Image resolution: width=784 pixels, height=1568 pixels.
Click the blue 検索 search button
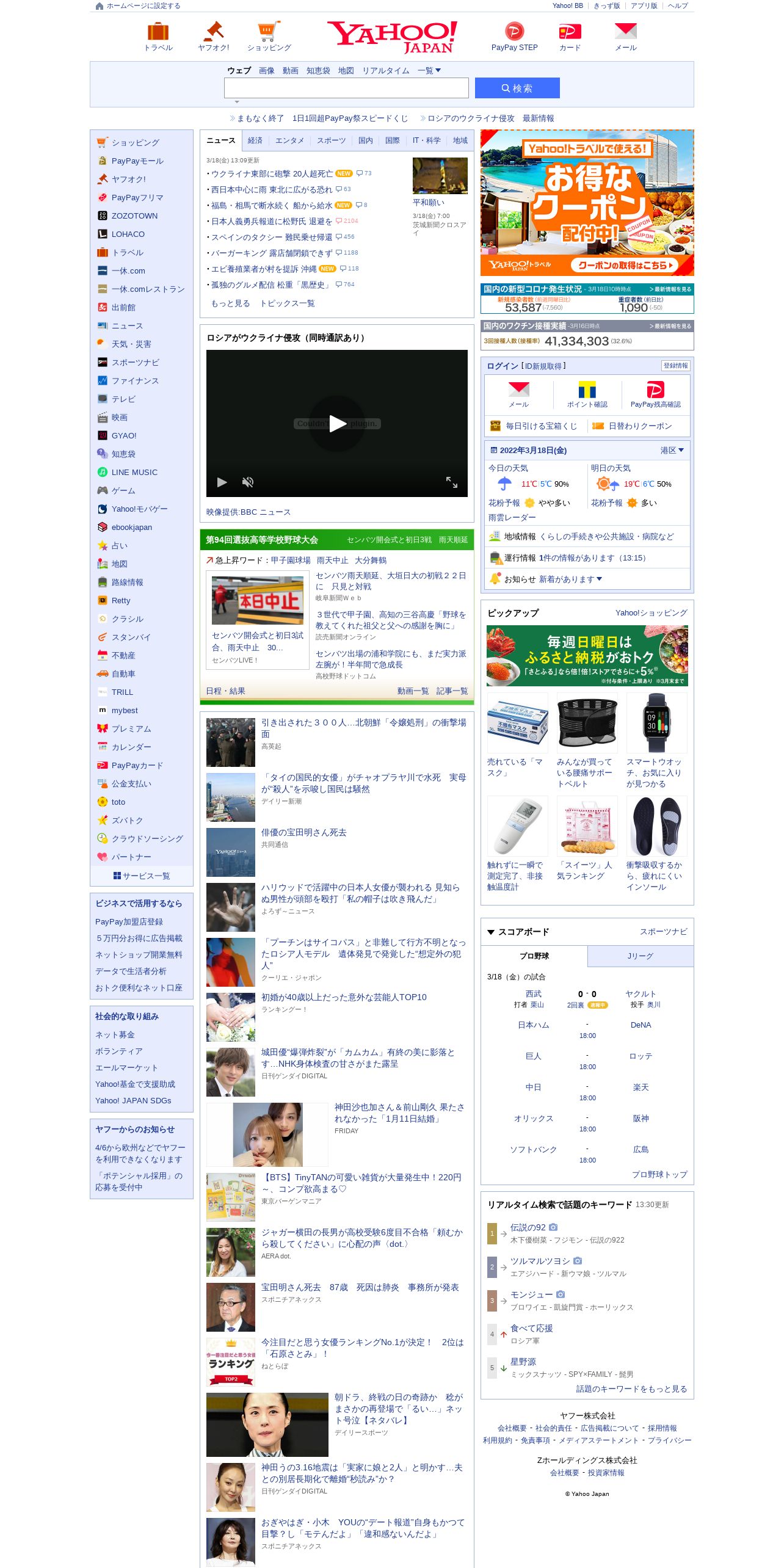(x=517, y=88)
